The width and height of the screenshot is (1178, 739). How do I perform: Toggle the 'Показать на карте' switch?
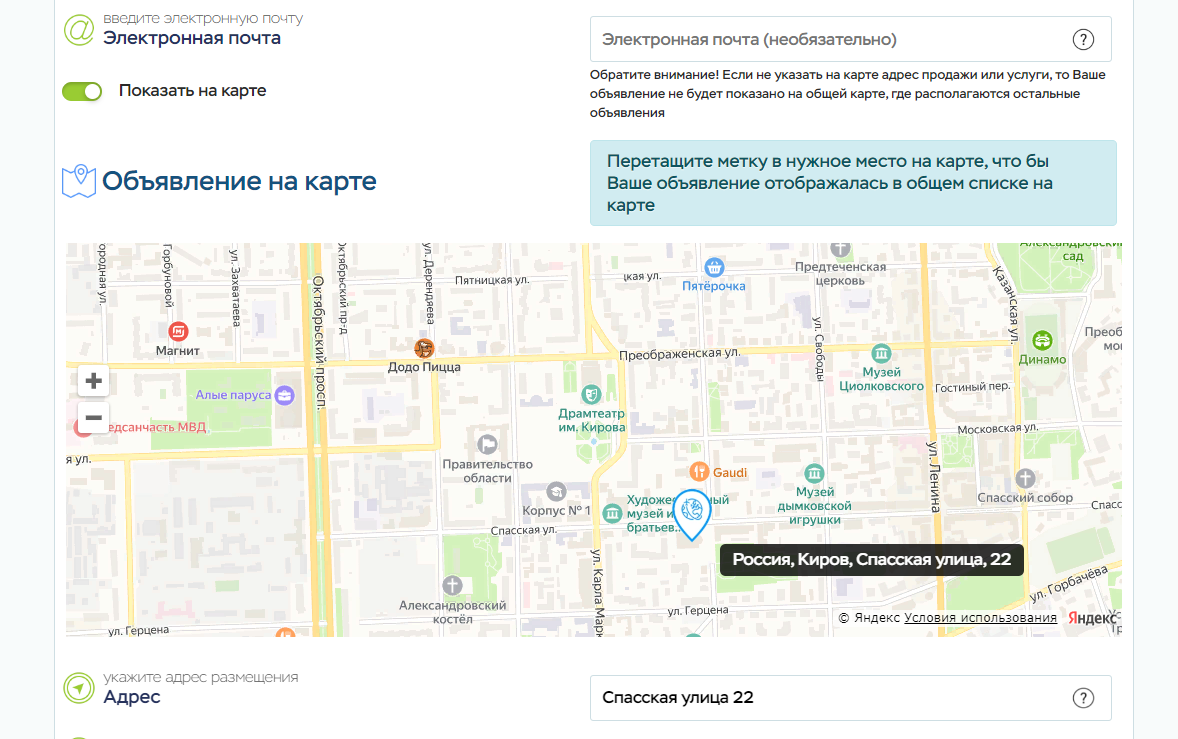tap(82, 91)
